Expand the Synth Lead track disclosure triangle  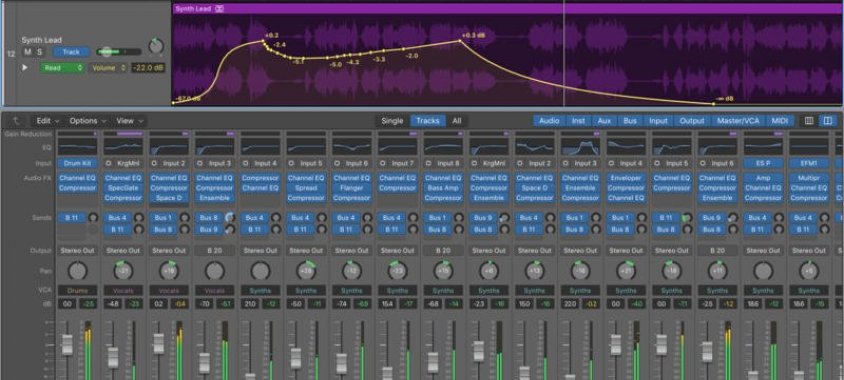coord(24,68)
